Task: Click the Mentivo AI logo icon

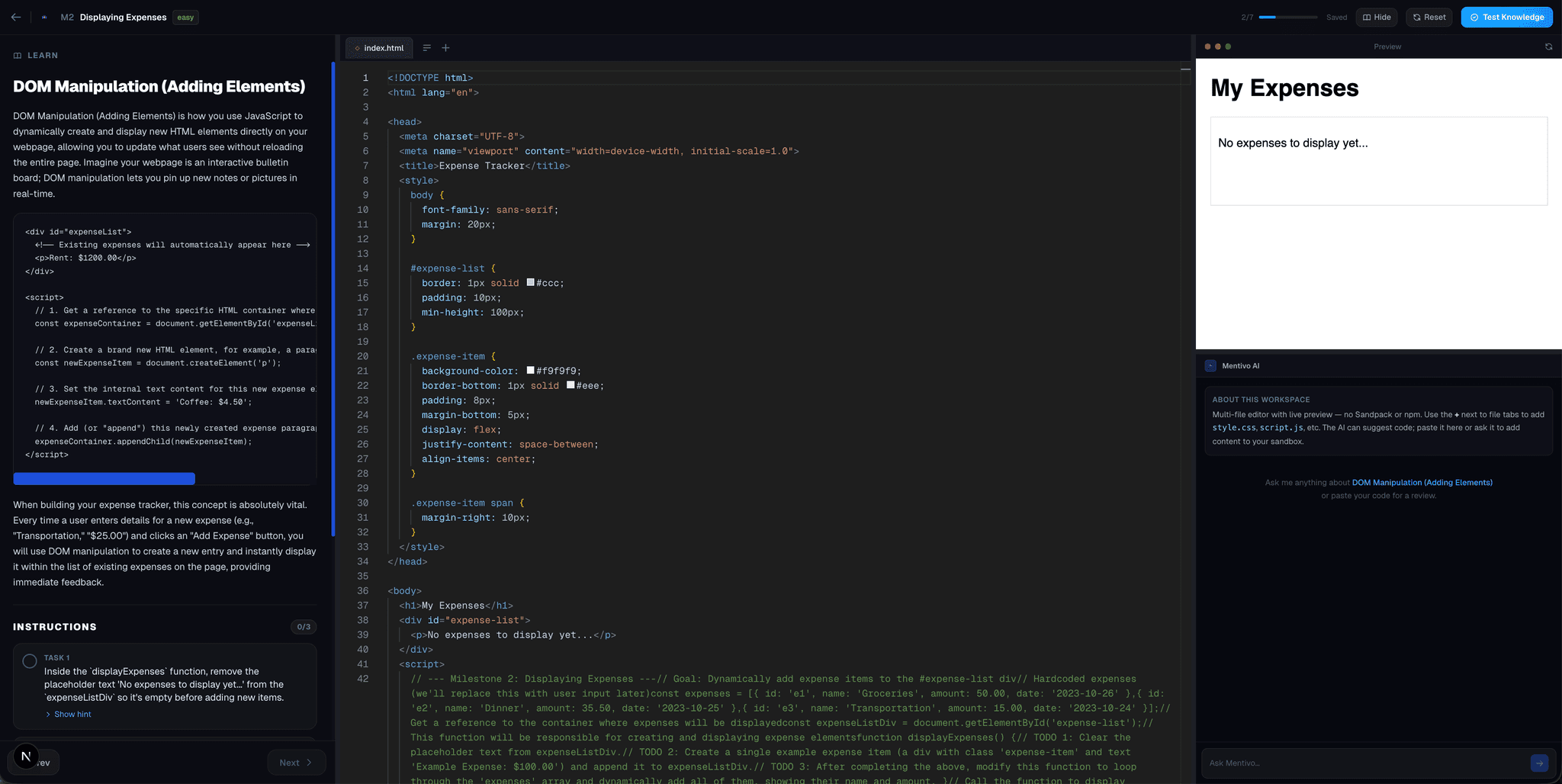Action: point(1210,366)
